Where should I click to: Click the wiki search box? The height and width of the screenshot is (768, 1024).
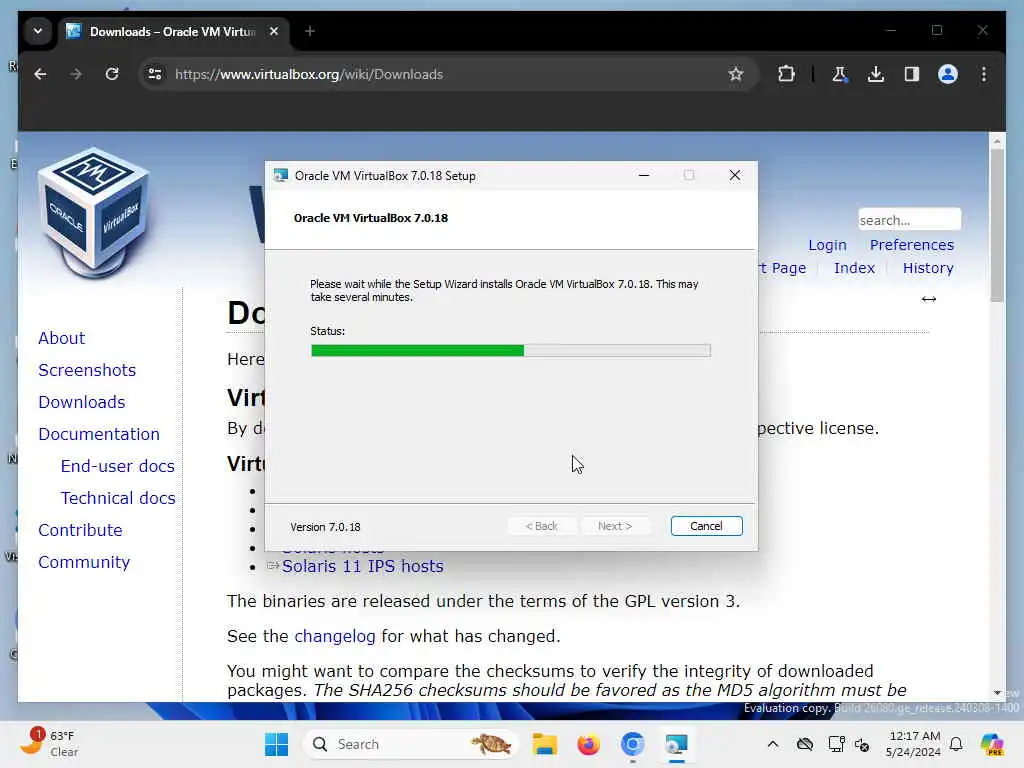(x=909, y=220)
